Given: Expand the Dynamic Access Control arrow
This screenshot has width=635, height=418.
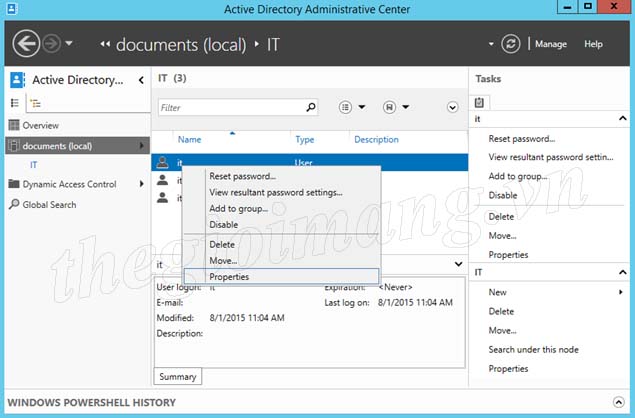Looking at the screenshot, I should coord(141,184).
